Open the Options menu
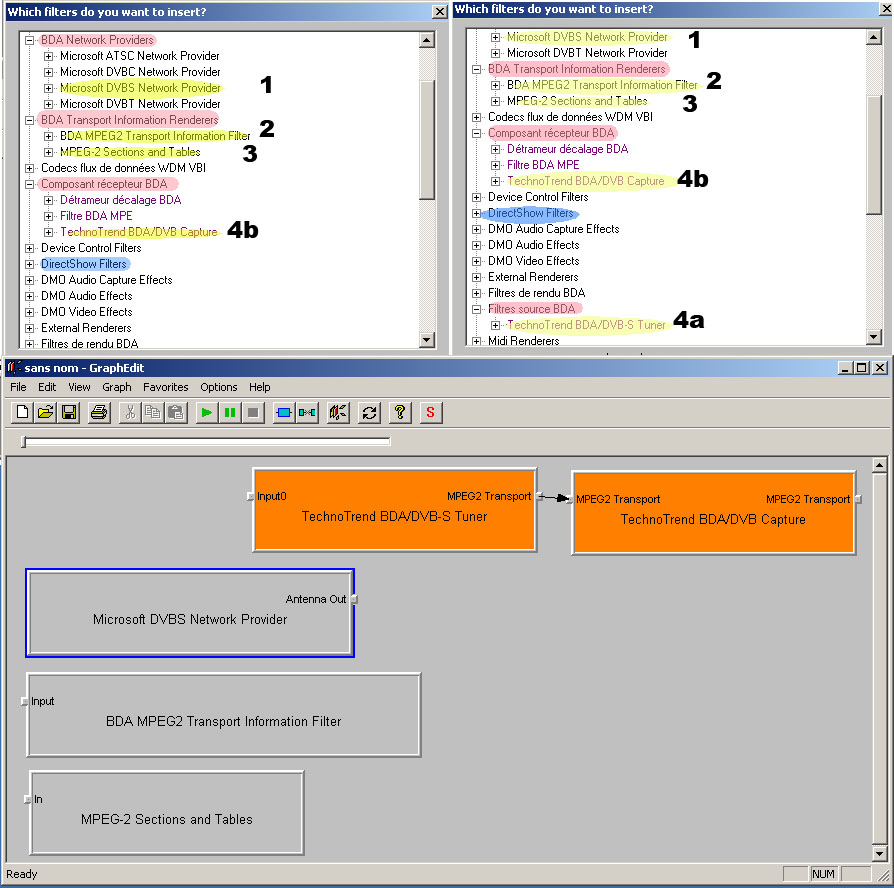The image size is (894, 888). click(218, 387)
